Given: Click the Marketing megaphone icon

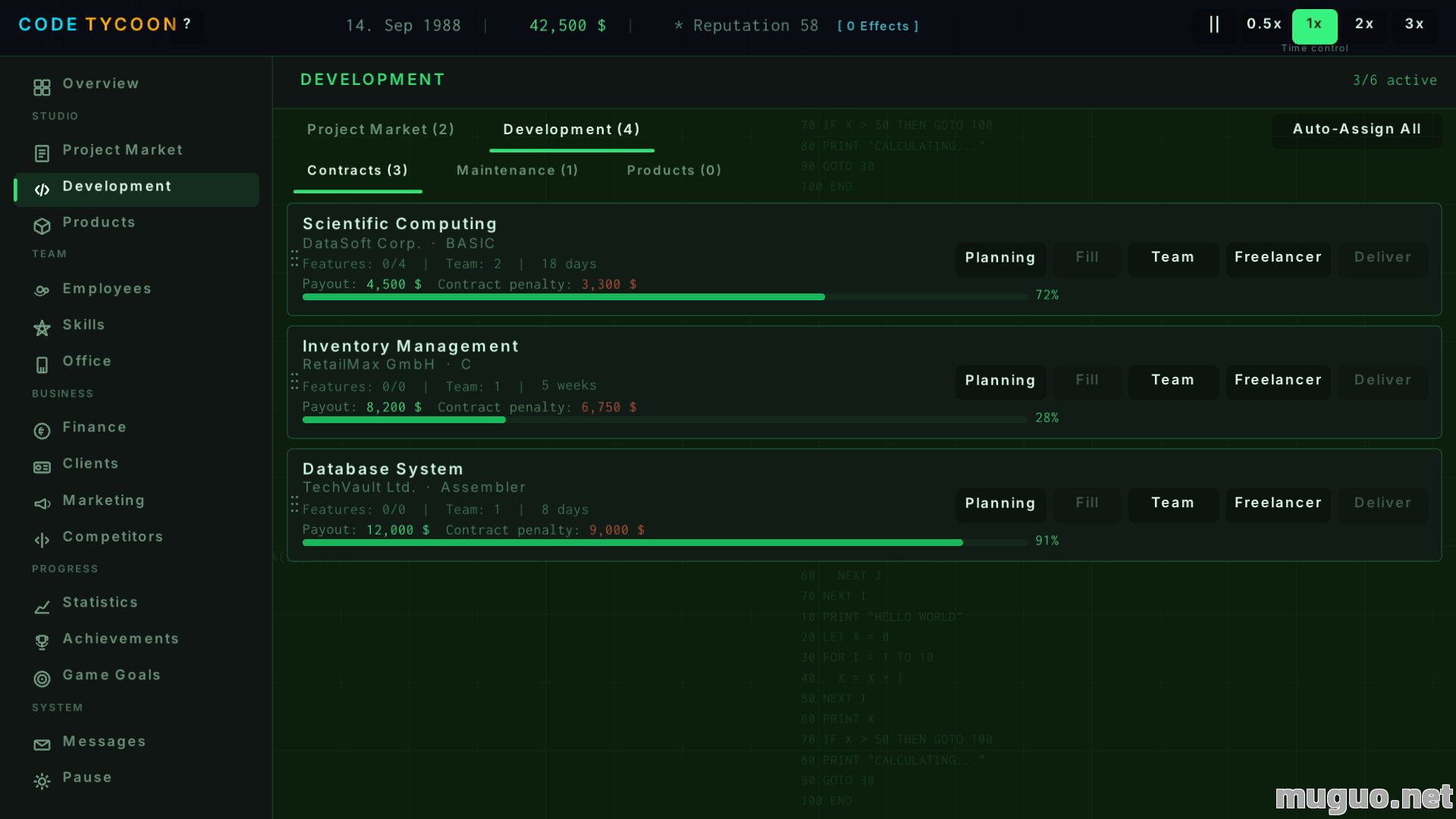Looking at the screenshot, I should tap(42, 504).
